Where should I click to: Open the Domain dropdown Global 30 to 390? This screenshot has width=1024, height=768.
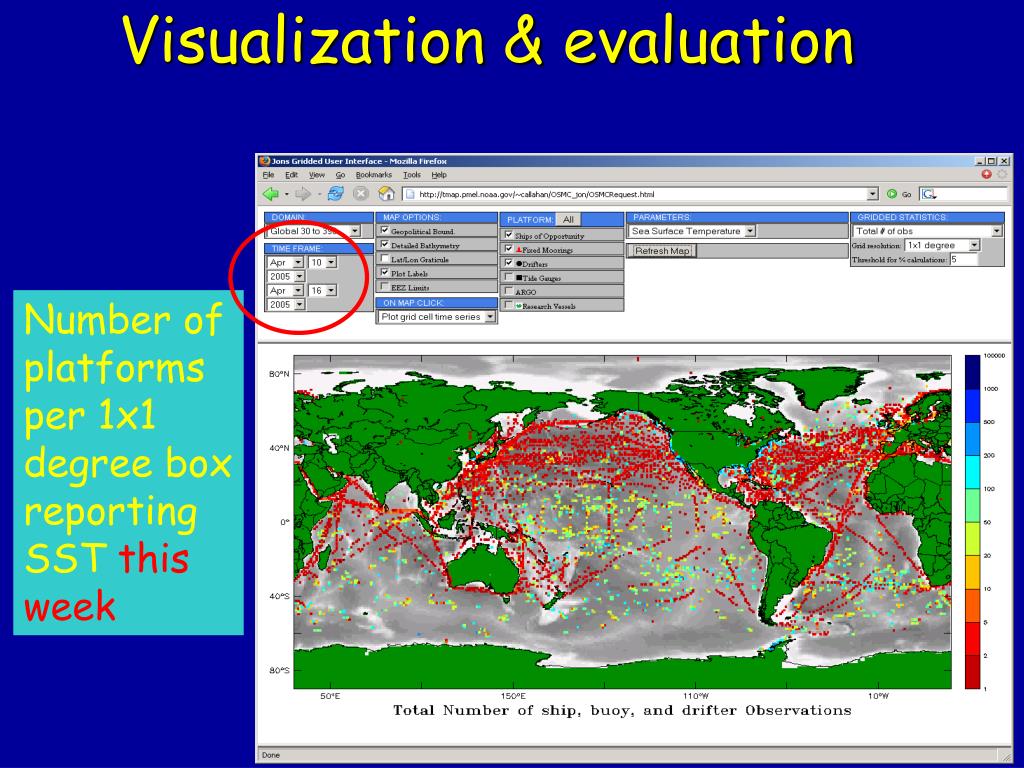coord(314,231)
